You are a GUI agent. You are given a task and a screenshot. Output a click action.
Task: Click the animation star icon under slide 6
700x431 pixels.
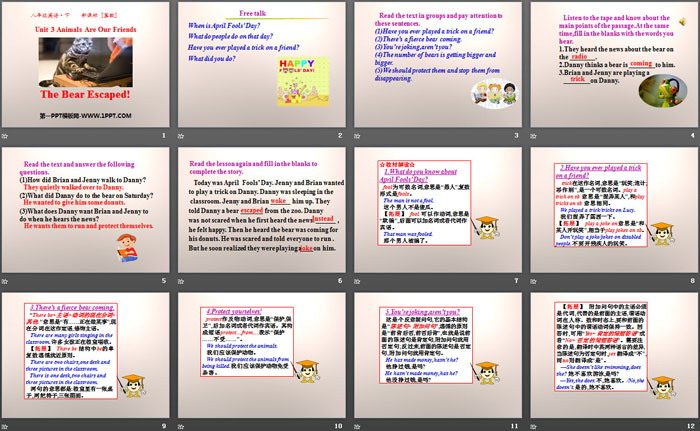pos(181,281)
